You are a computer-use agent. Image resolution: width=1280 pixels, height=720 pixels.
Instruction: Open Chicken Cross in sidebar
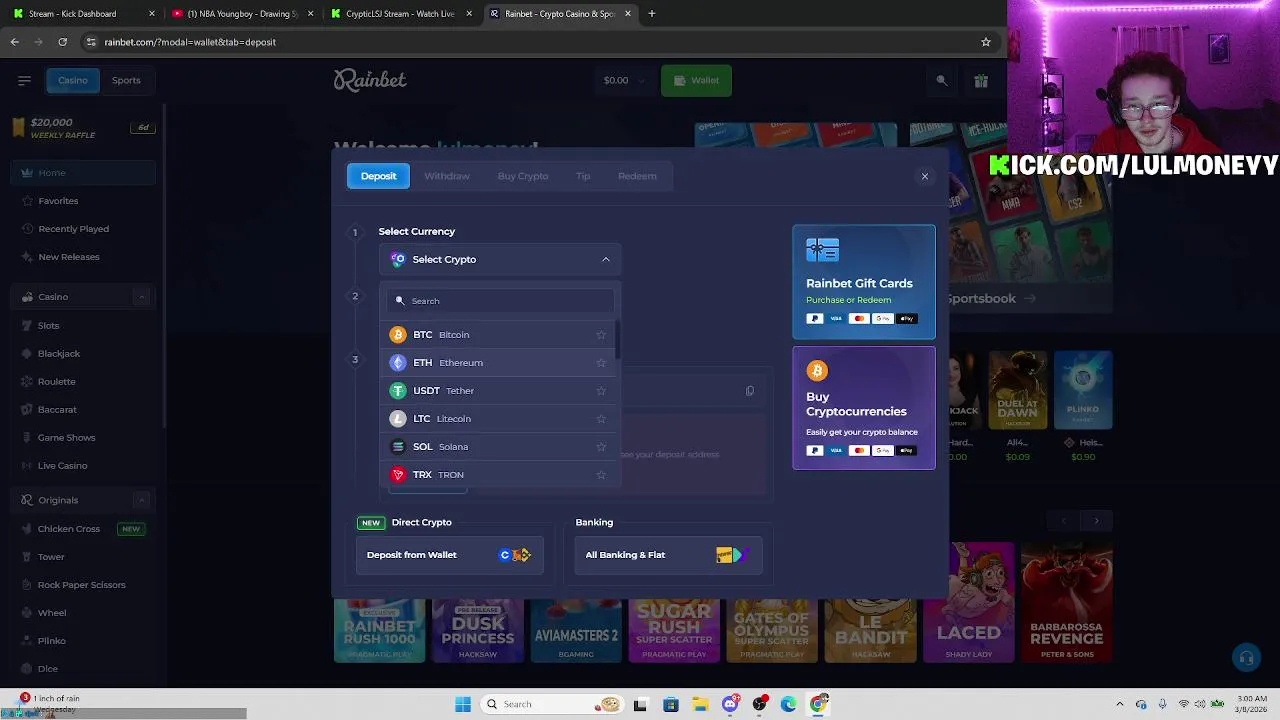click(83, 529)
